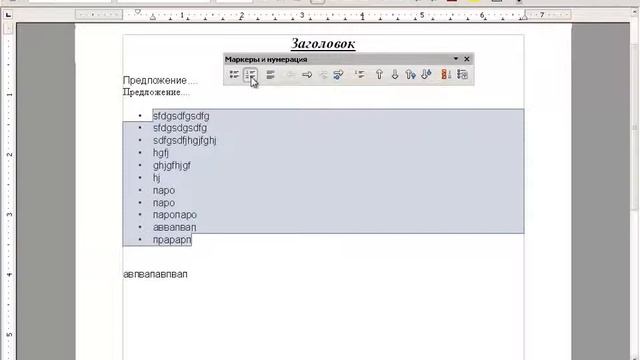This screenshot has height=360, width=640.
Task: Move selected item down with down arrow
Action: (395, 75)
